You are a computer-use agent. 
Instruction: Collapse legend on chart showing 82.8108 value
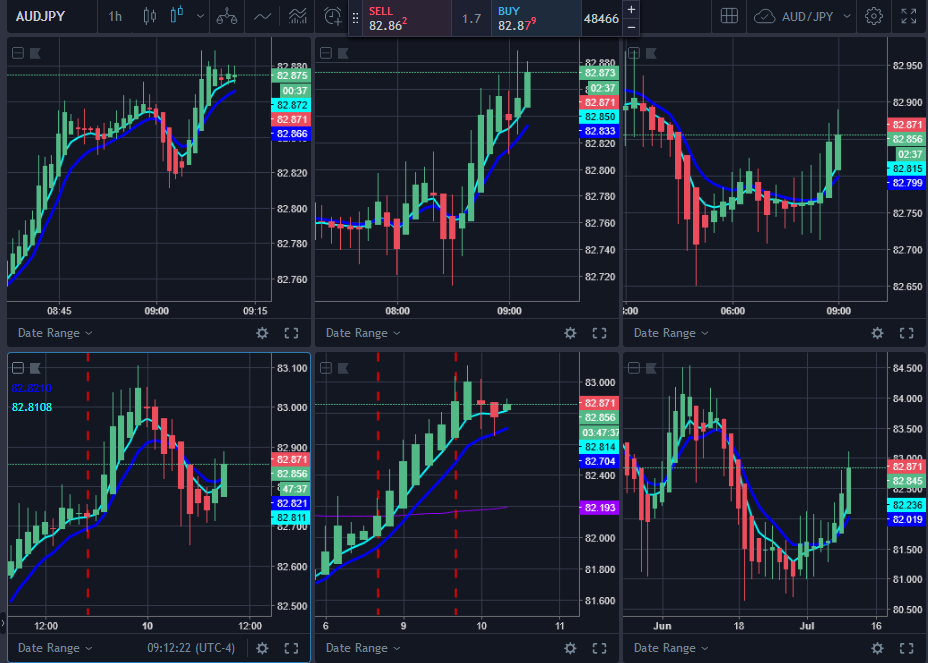[18, 367]
